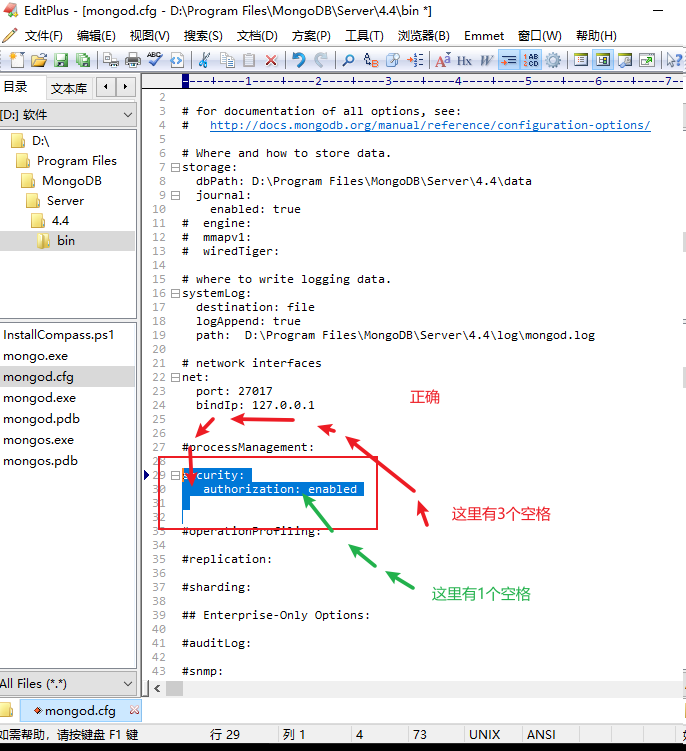This screenshot has width=686, height=751.
Task: Click the horizontal scrollbar left arrow
Action: (x=157, y=689)
